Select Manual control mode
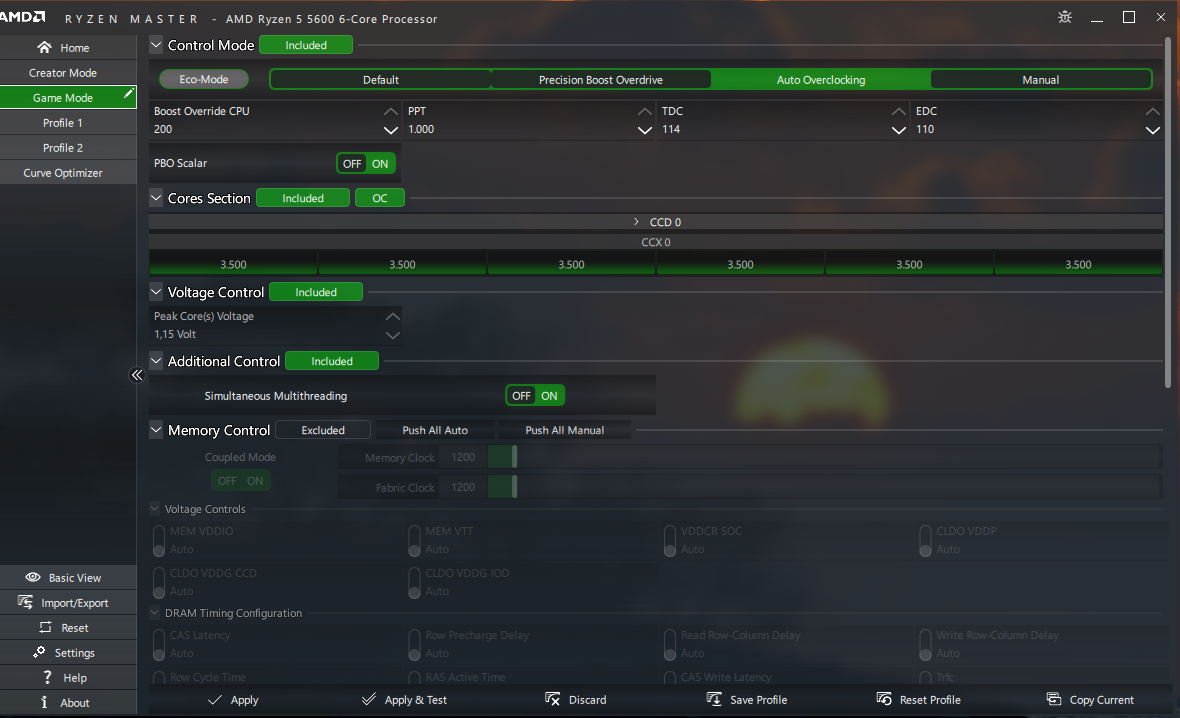Viewport: 1180px width, 718px height. [x=1041, y=80]
